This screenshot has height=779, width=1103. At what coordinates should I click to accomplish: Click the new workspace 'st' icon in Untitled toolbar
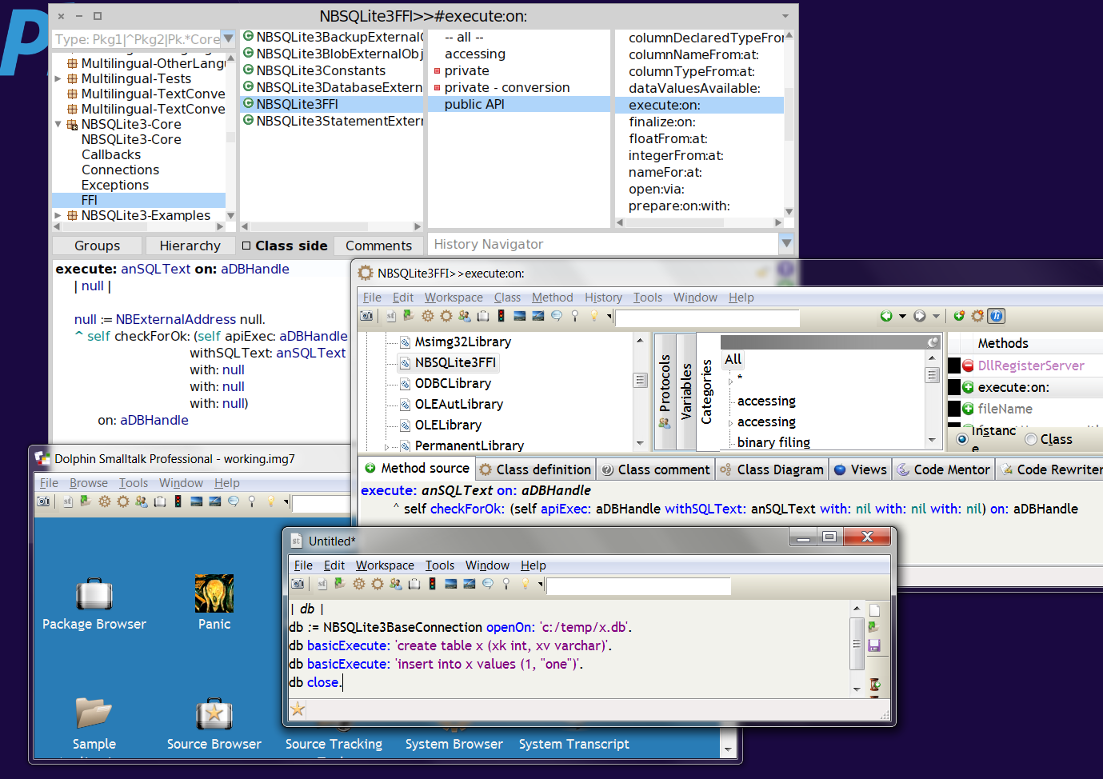coord(321,584)
